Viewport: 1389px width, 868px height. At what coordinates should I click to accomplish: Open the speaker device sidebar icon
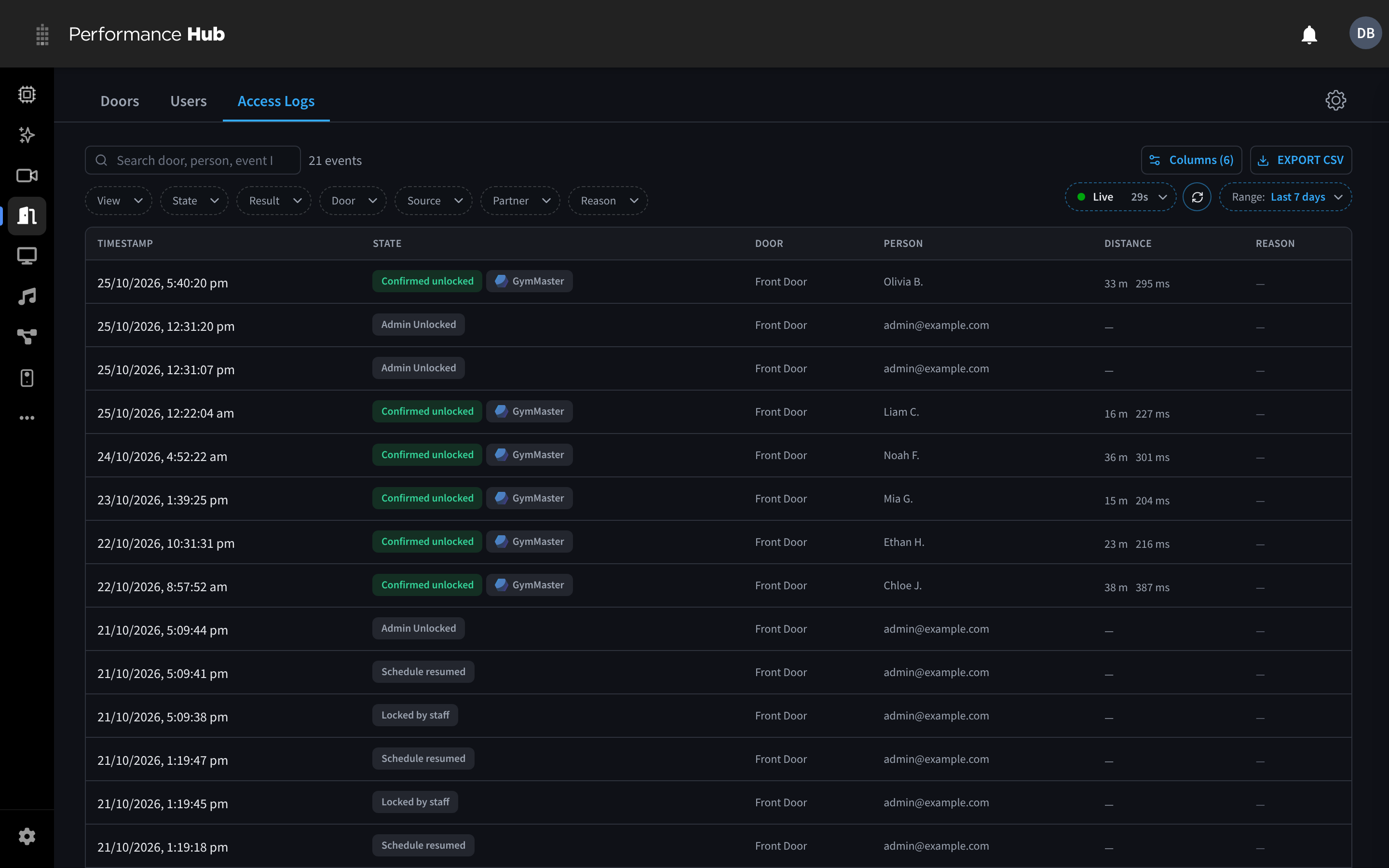click(x=27, y=378)
